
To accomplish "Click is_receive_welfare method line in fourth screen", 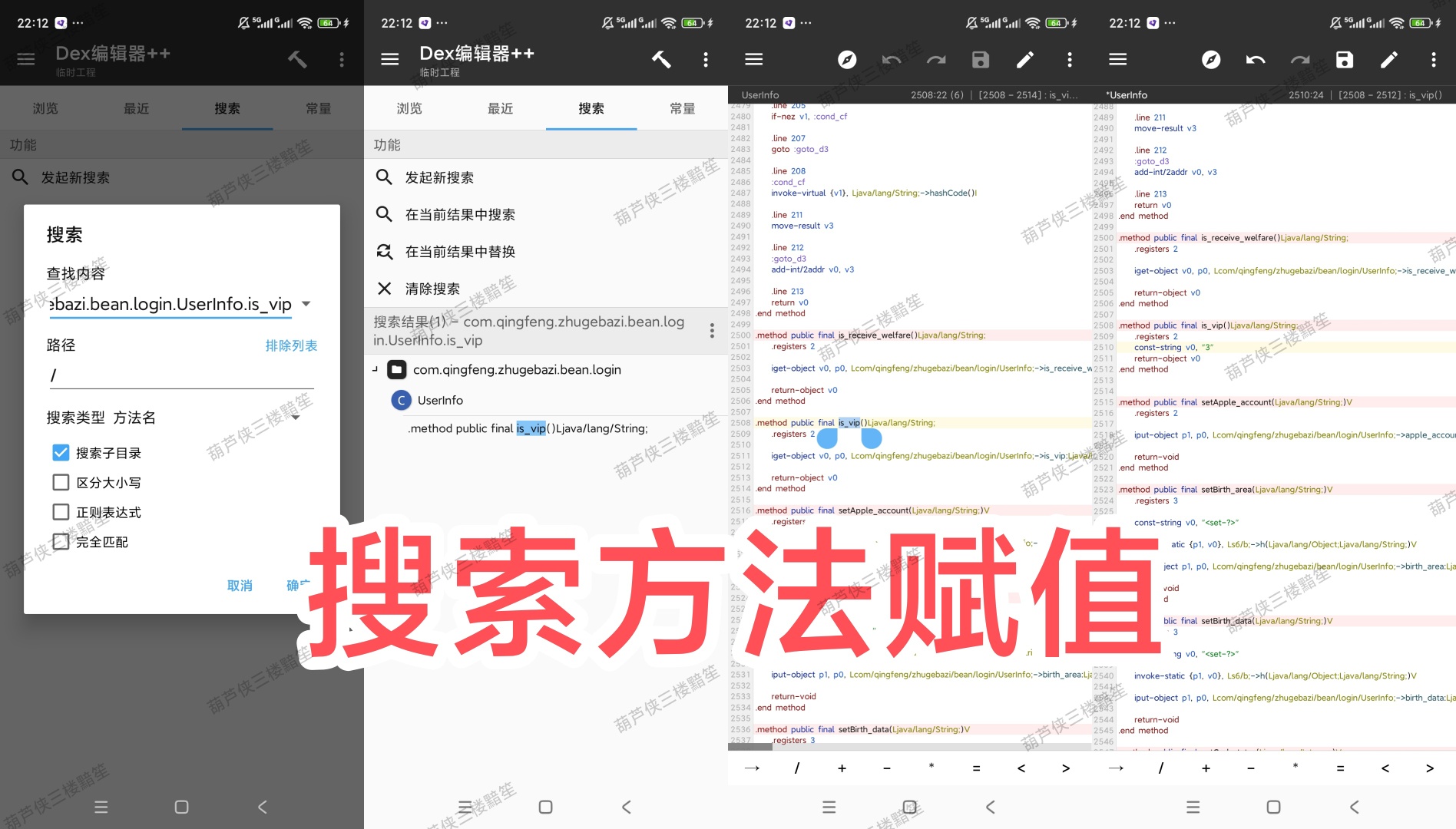I will 1233,238.
